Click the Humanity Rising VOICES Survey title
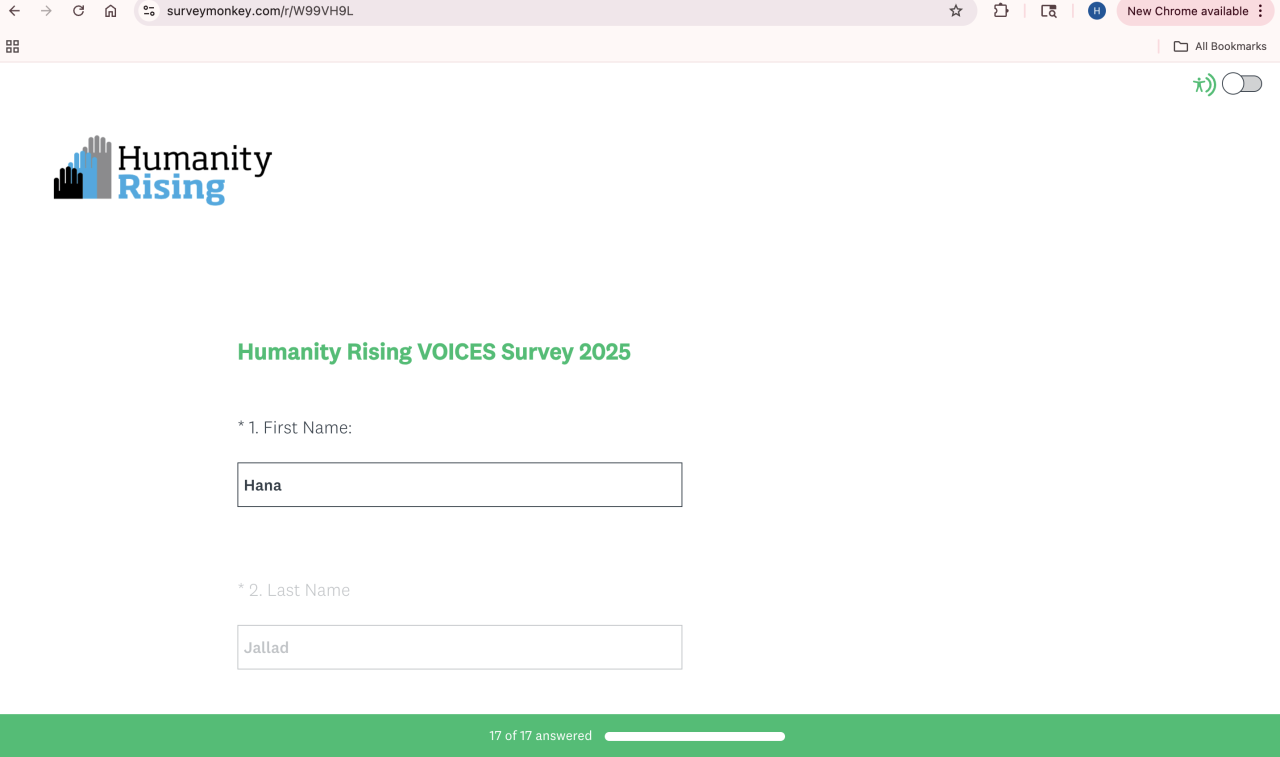 tap(434, 352)
